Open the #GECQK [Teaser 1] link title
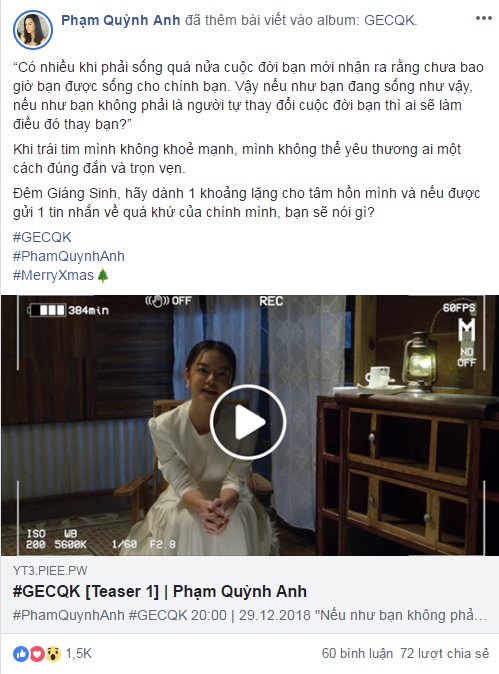 [159, 592]
